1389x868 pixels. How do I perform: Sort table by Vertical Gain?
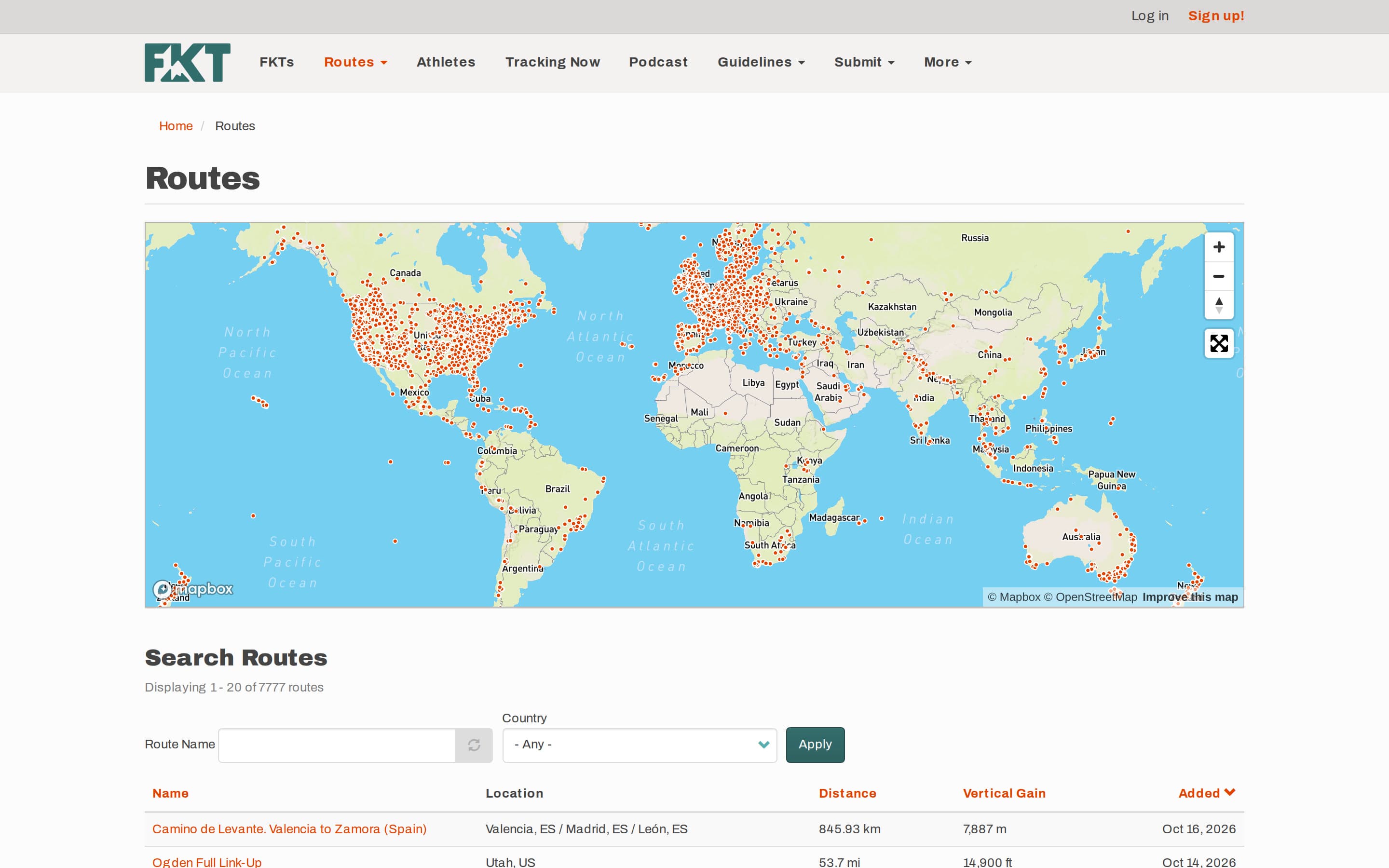1004,793
